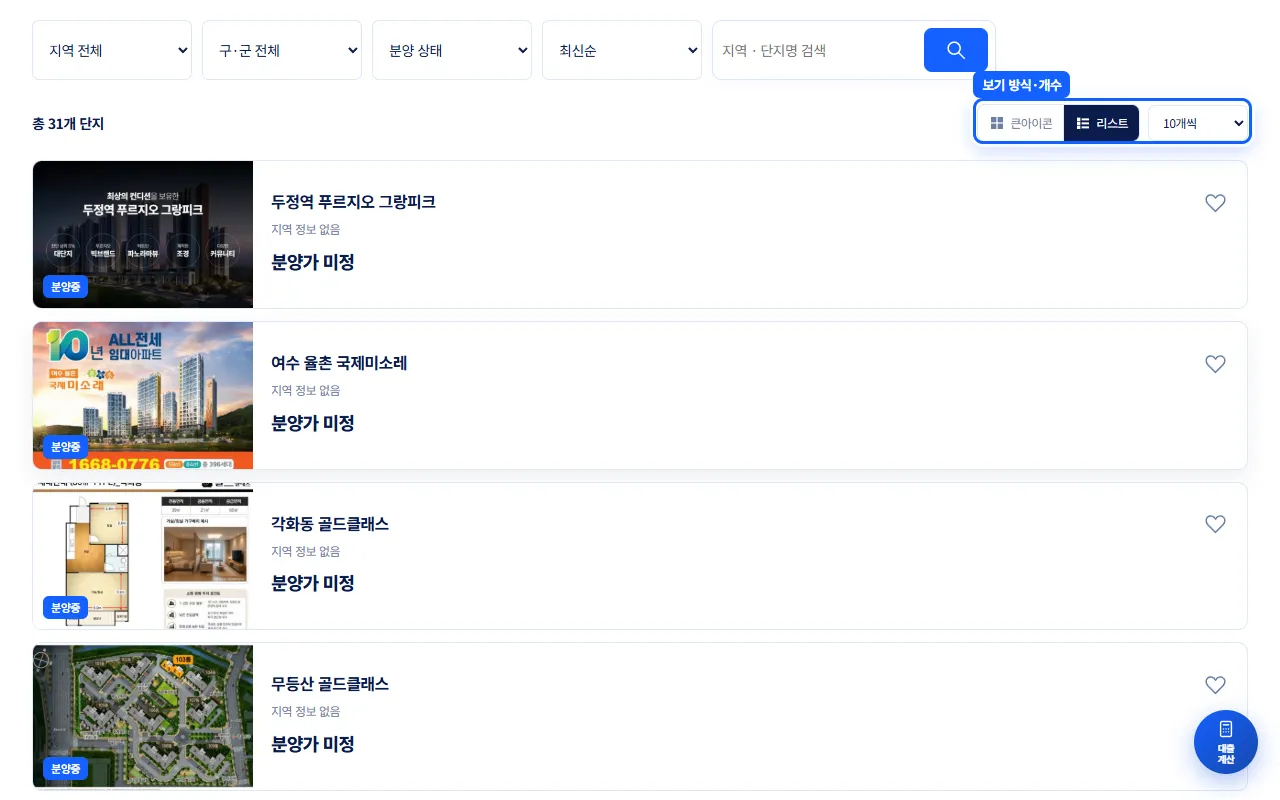Open the 분양 상태 status dropdown
This screenshot has height=800, width=1280.
[452, 50]
